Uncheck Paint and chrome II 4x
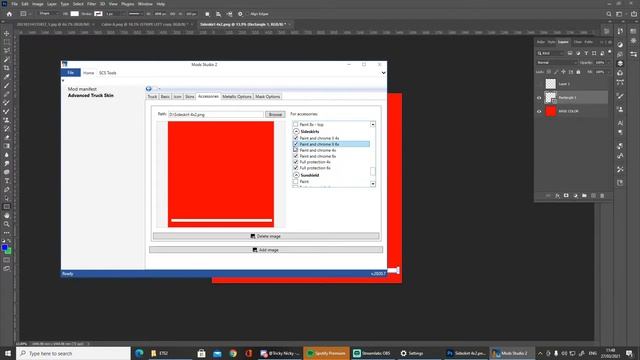 296,138
